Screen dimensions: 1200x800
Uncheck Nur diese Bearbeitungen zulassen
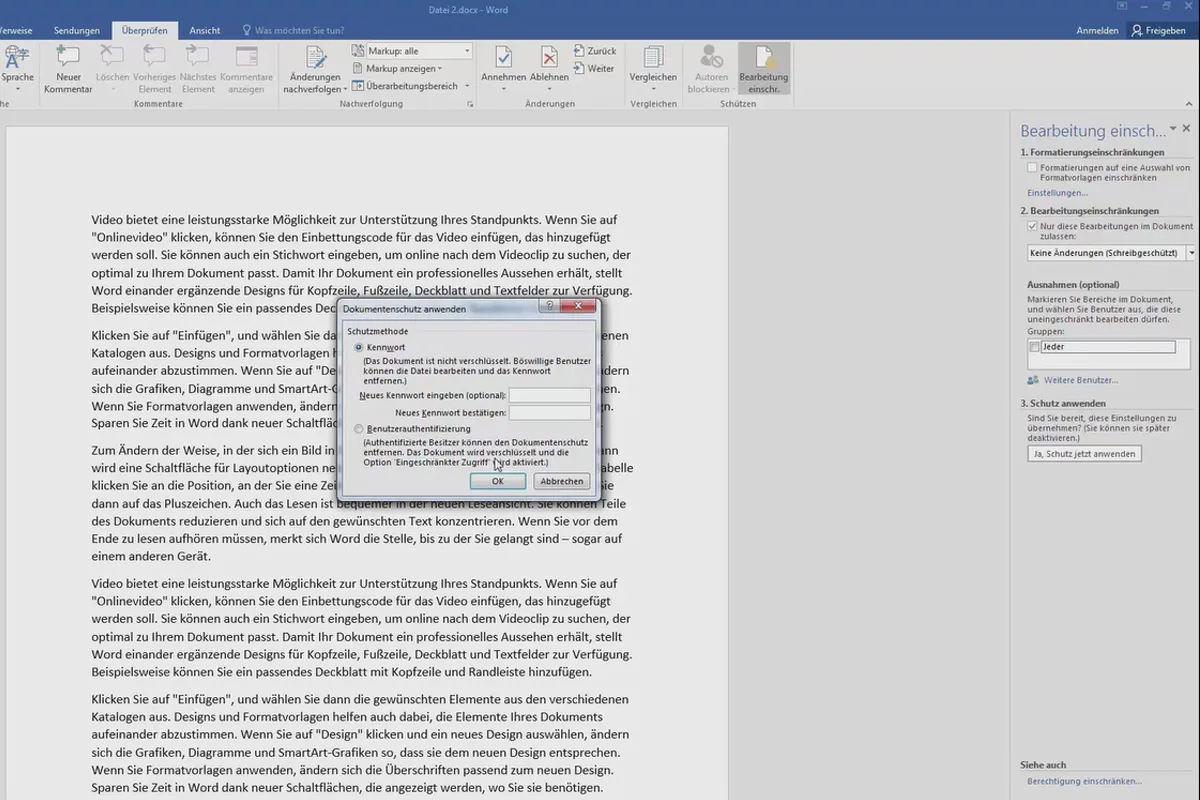point(1033,226)
